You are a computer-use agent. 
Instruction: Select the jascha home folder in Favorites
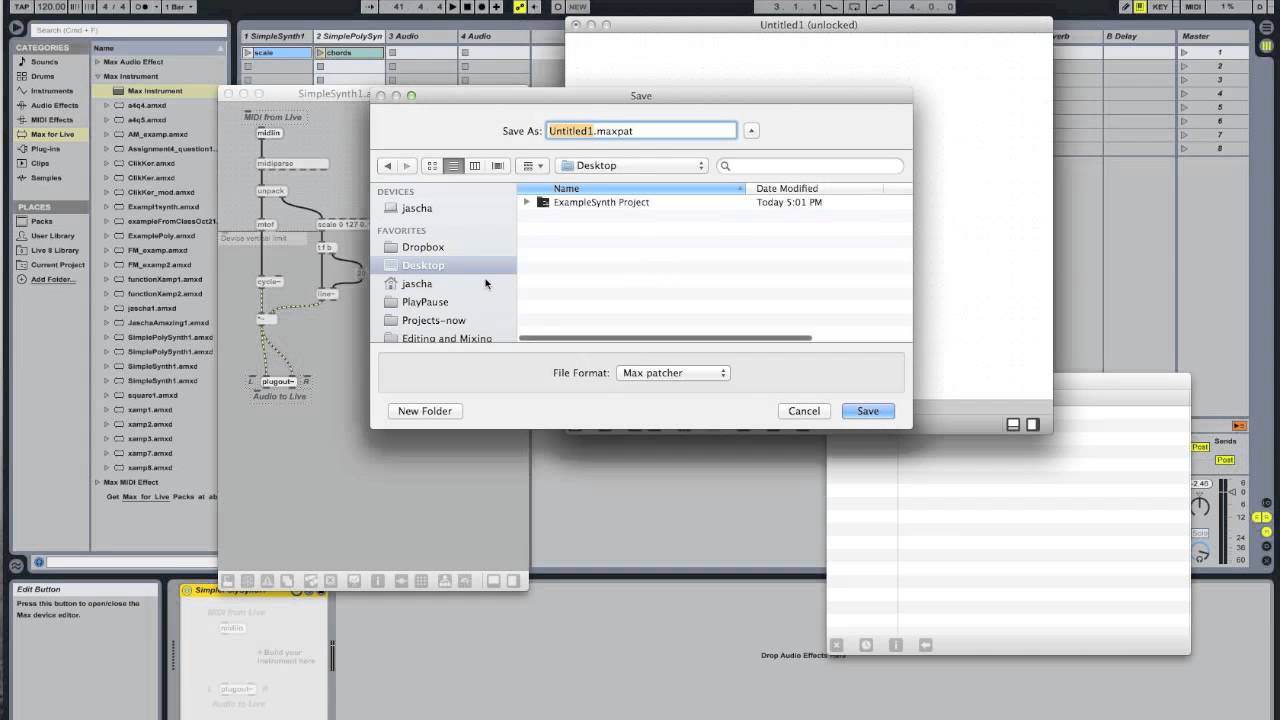[x=417, y=284]
